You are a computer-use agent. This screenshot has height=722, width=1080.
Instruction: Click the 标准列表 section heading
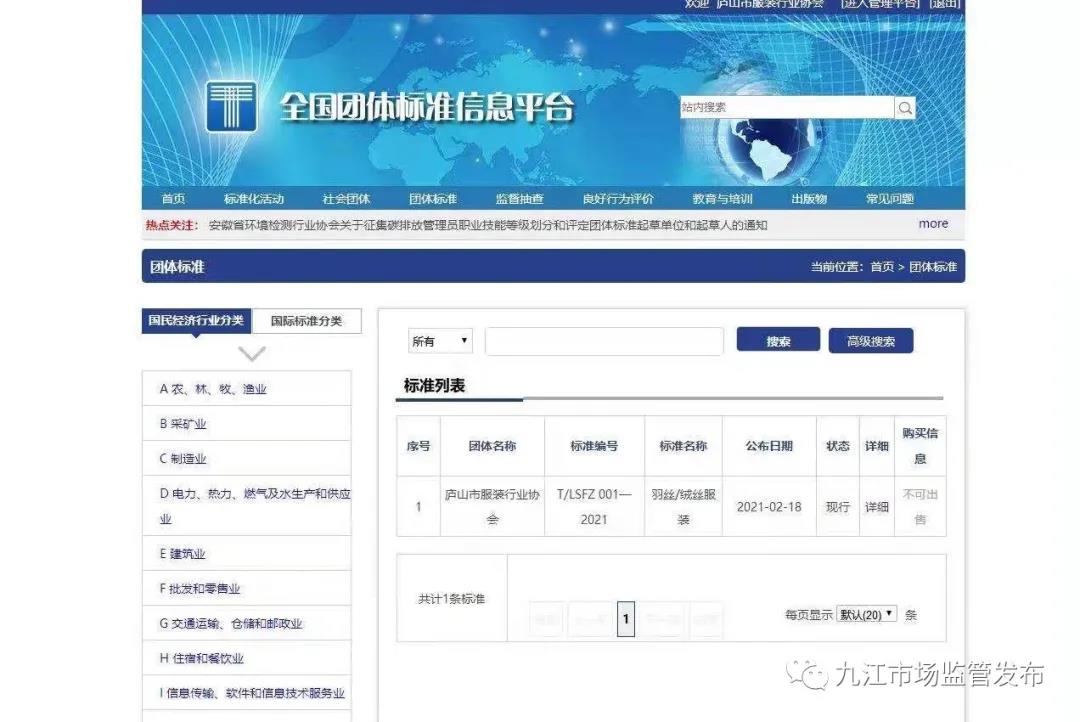coord(435,386)
